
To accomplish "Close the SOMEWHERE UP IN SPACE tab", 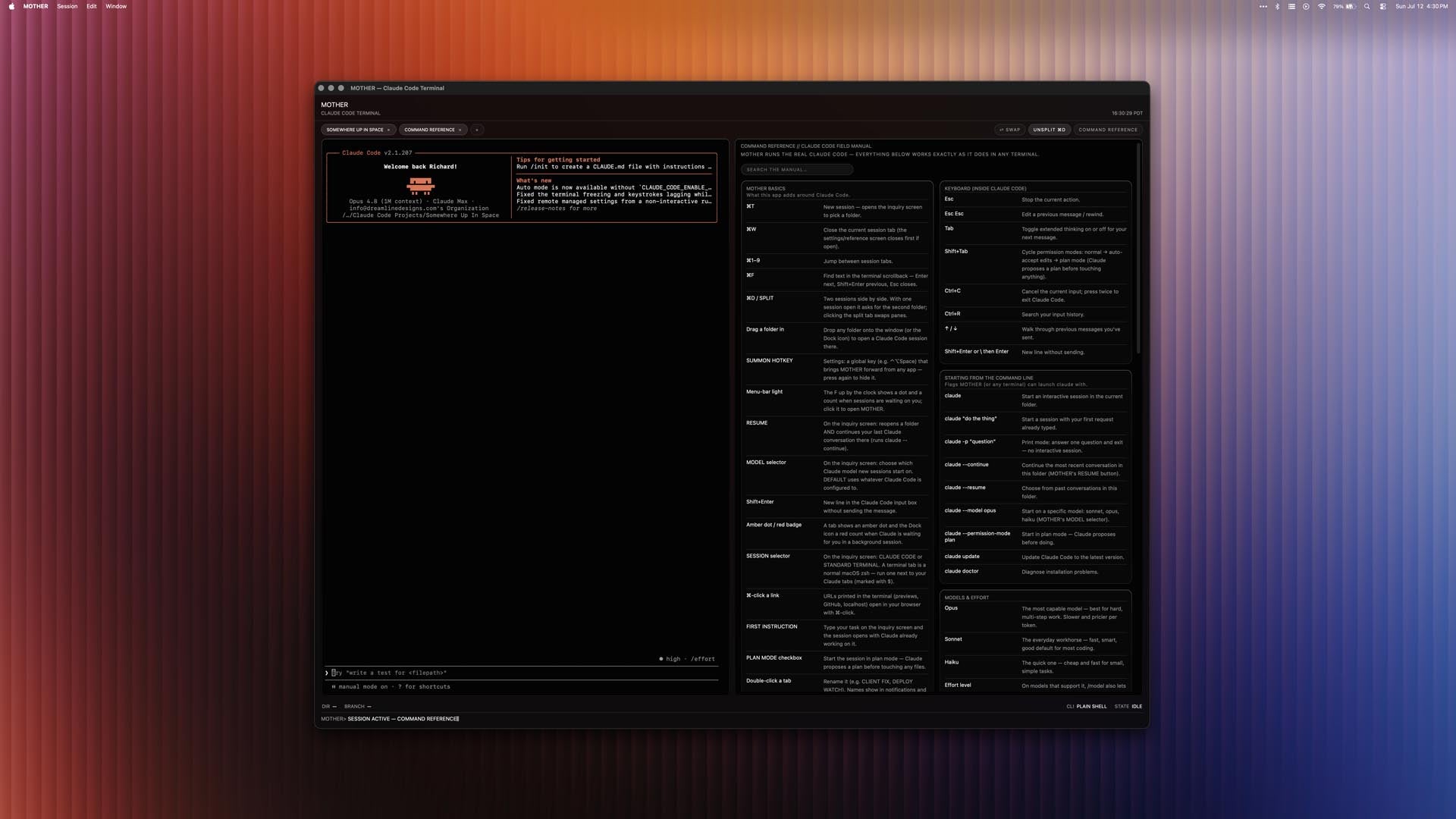I will (389, 130).
